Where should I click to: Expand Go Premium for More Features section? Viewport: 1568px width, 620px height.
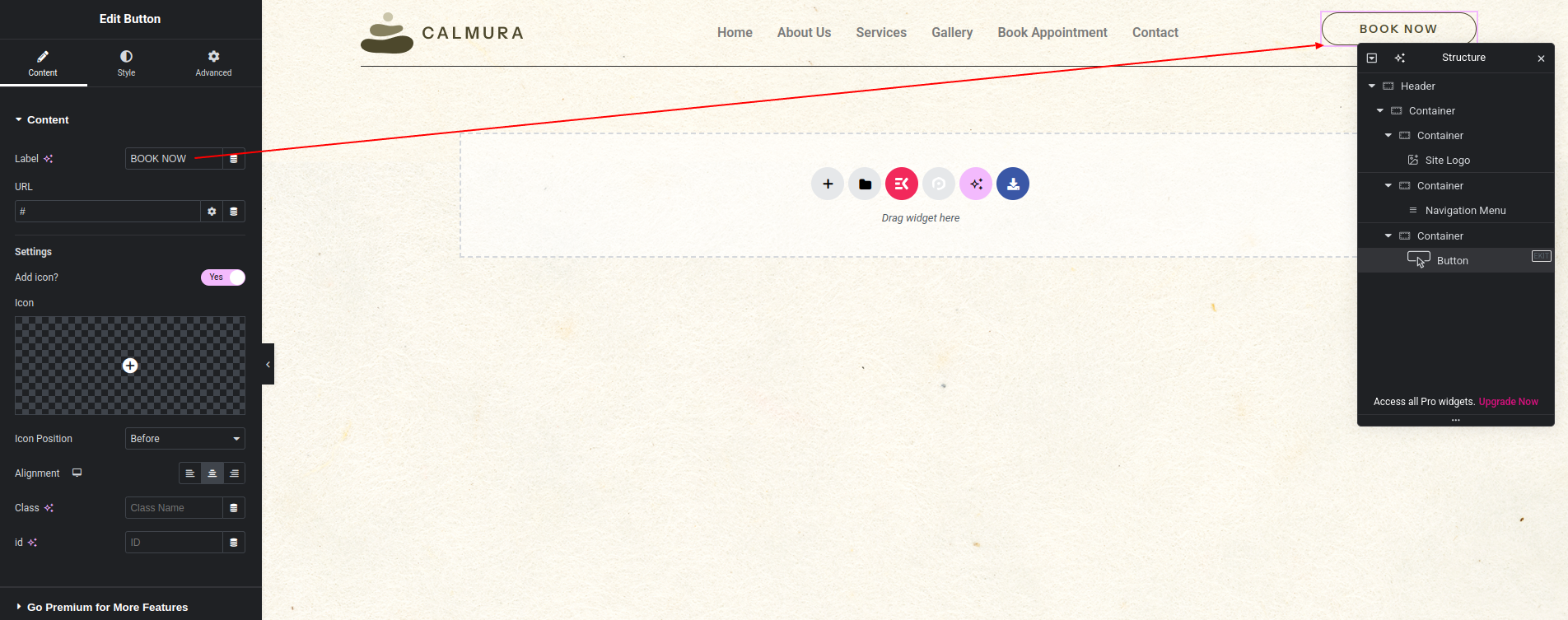(x=107, y=607)
